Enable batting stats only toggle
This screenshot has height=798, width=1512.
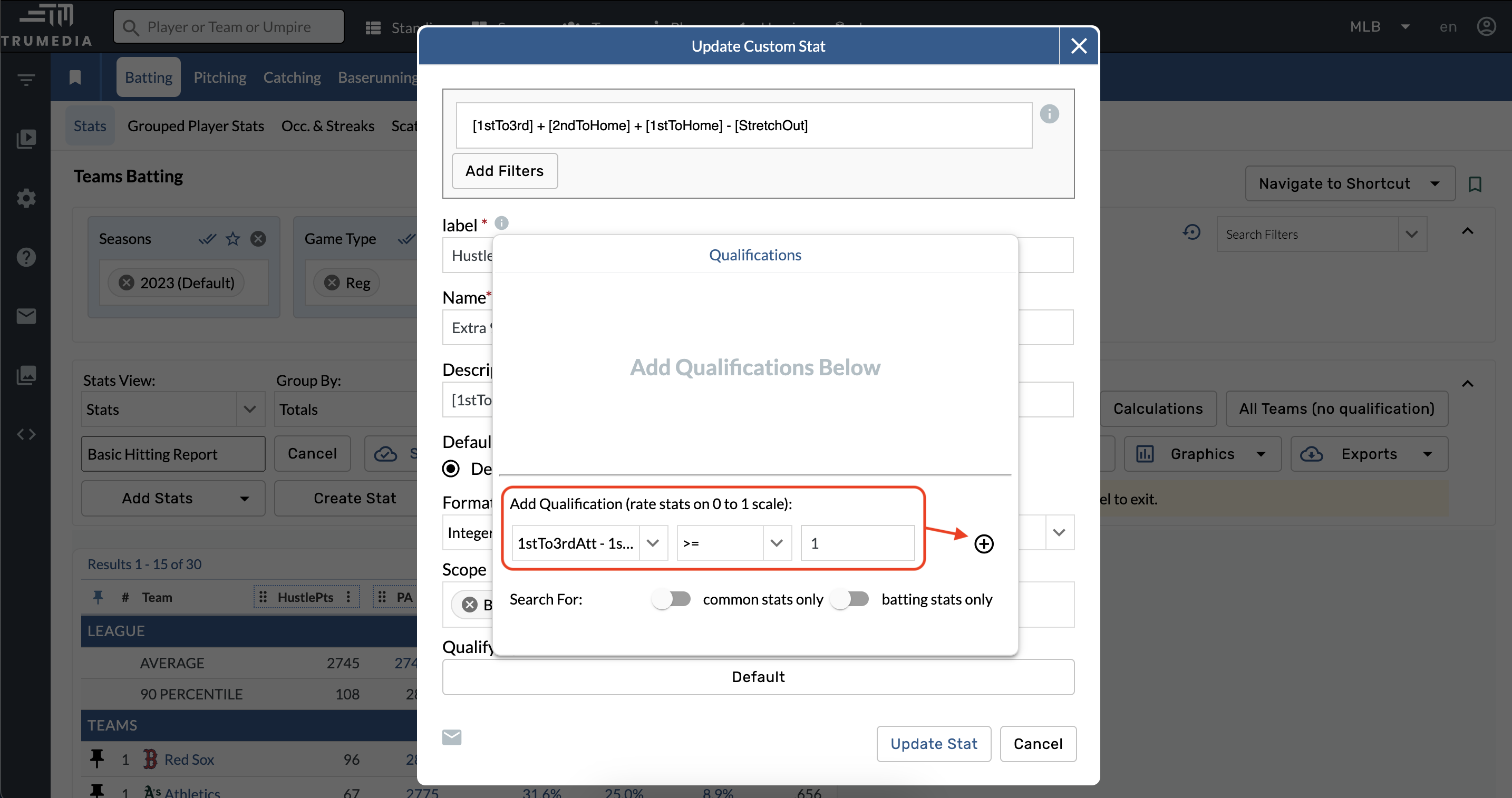coord(849,599)
